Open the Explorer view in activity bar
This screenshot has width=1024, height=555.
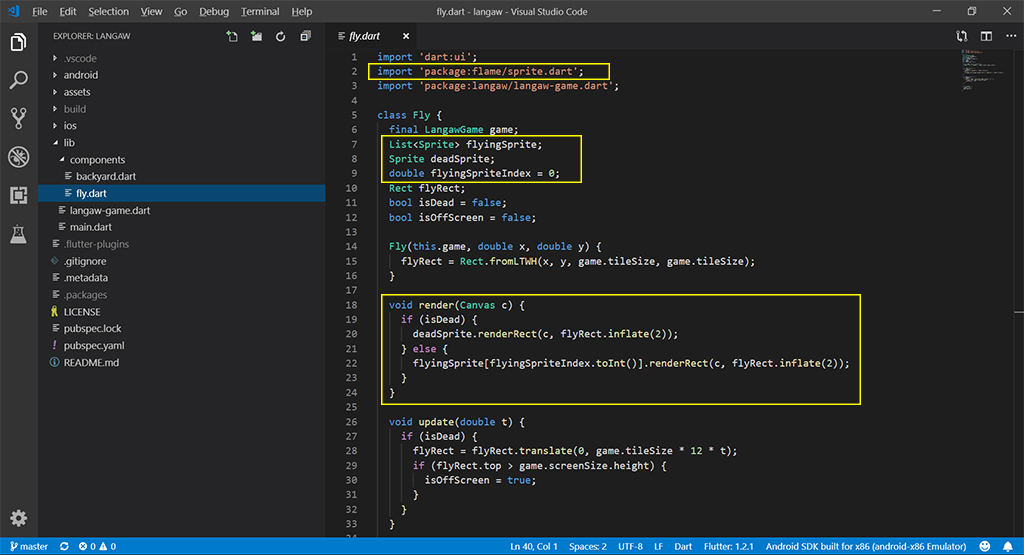(18, 43)
